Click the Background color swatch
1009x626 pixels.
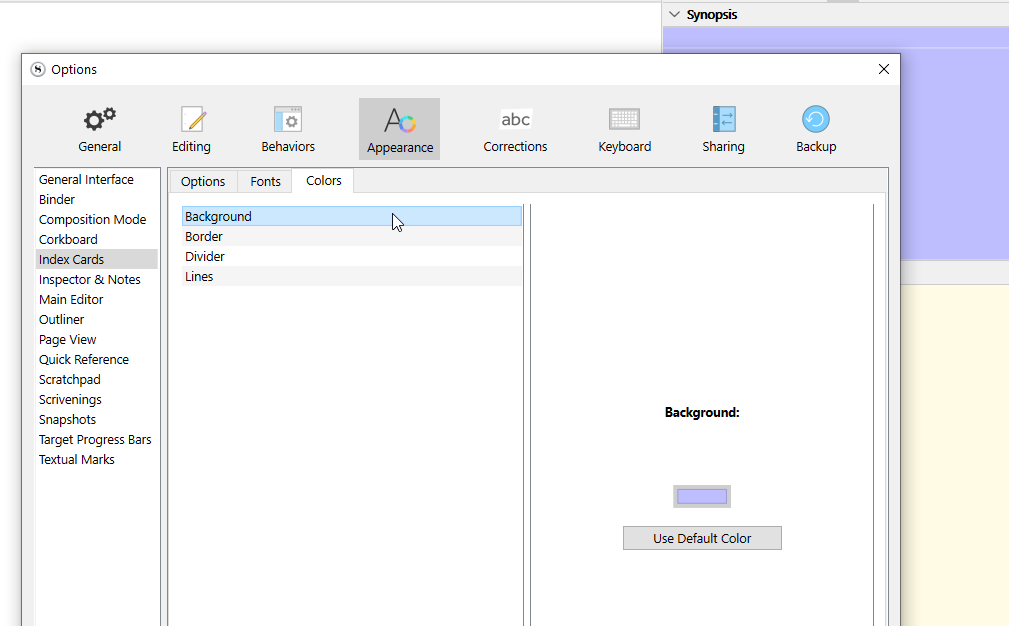click(701, 496)
